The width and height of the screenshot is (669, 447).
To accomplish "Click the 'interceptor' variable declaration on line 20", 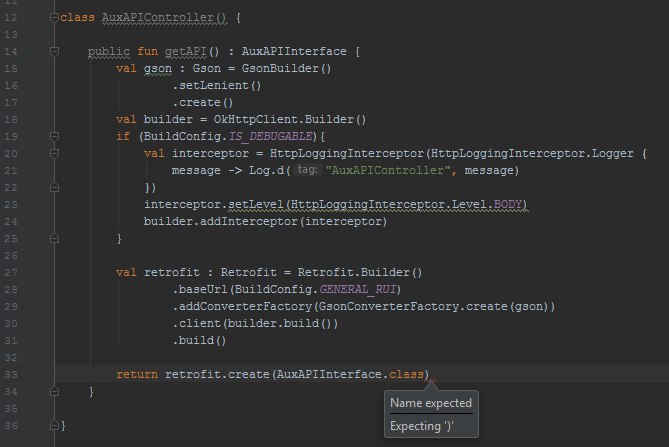I will 210,154.
